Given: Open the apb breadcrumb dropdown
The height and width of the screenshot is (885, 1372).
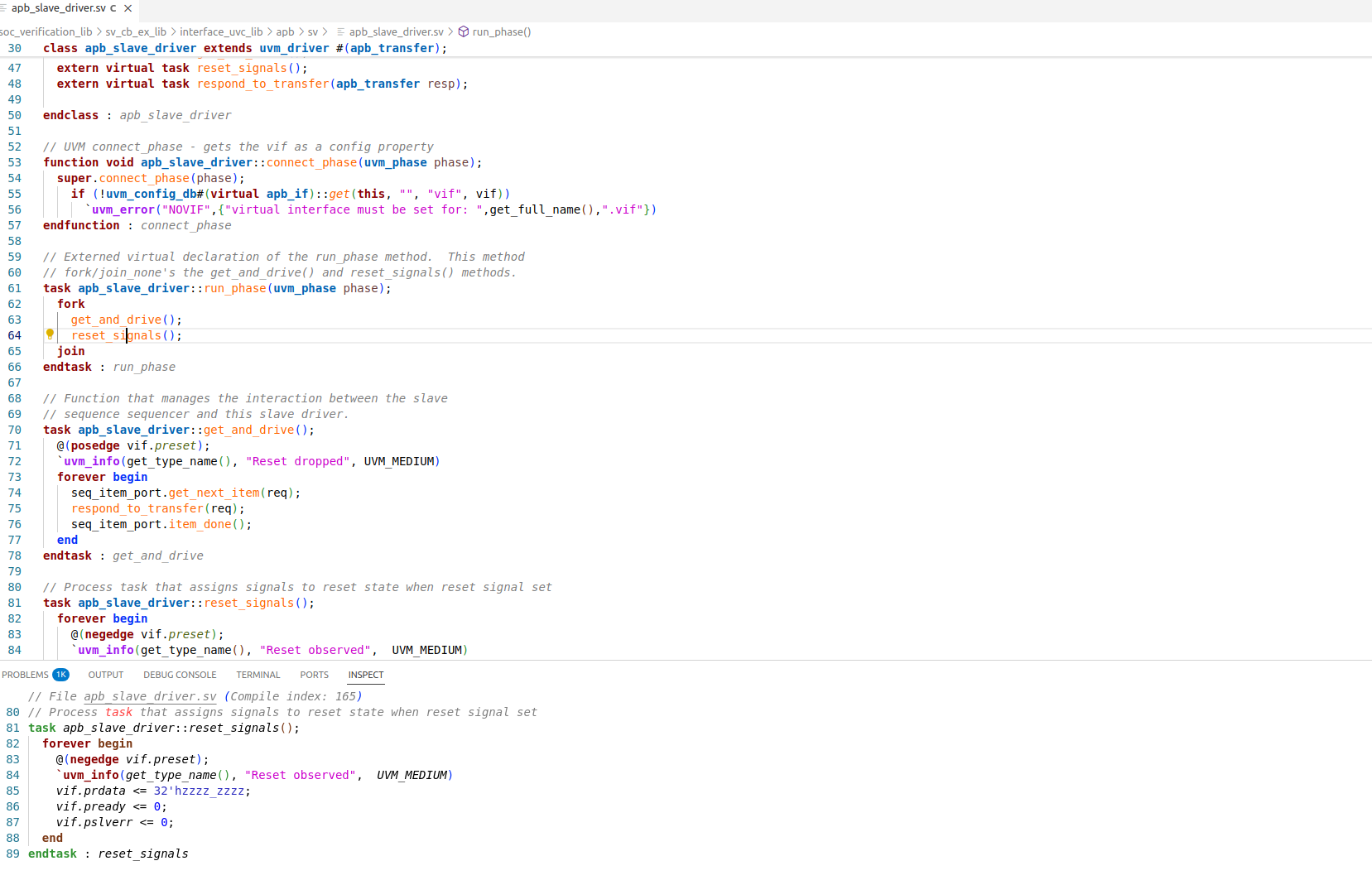Looking at the screenshot, I should 285,31.
